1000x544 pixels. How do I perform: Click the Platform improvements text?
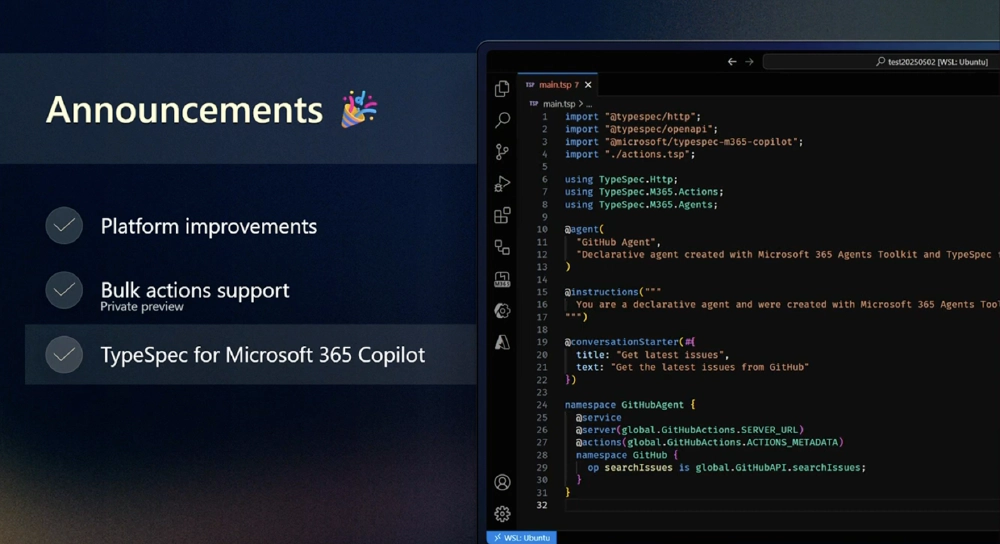click(209, 226)
